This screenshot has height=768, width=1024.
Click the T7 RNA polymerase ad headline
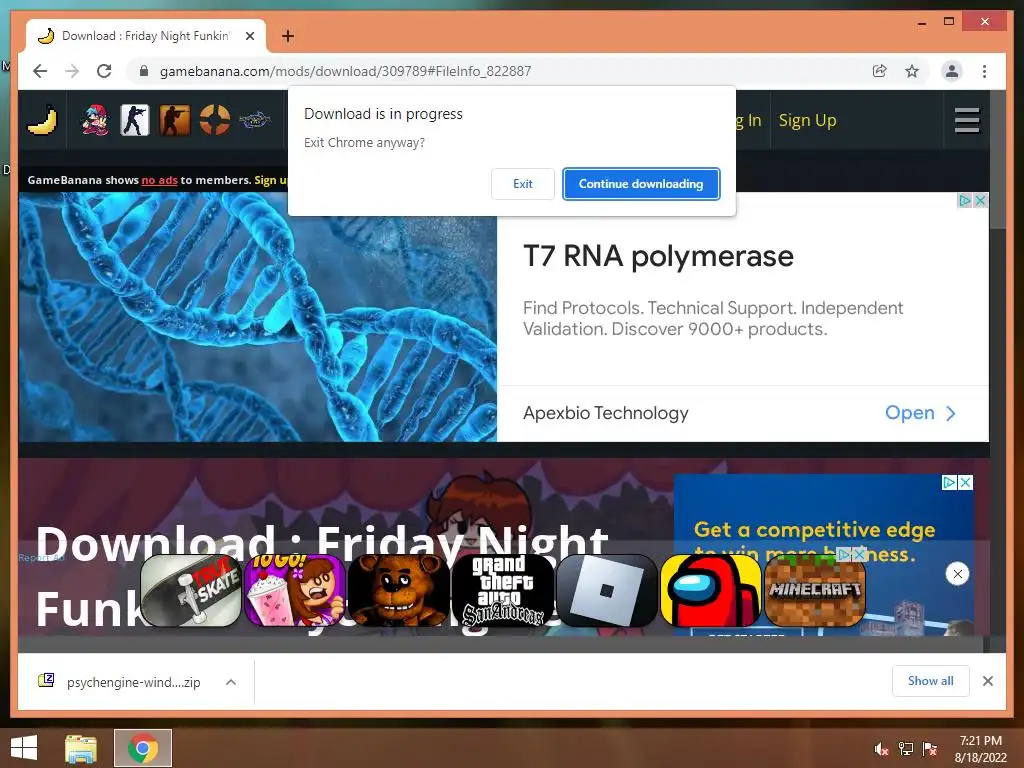pyautogui.click(x=658, y=256)
